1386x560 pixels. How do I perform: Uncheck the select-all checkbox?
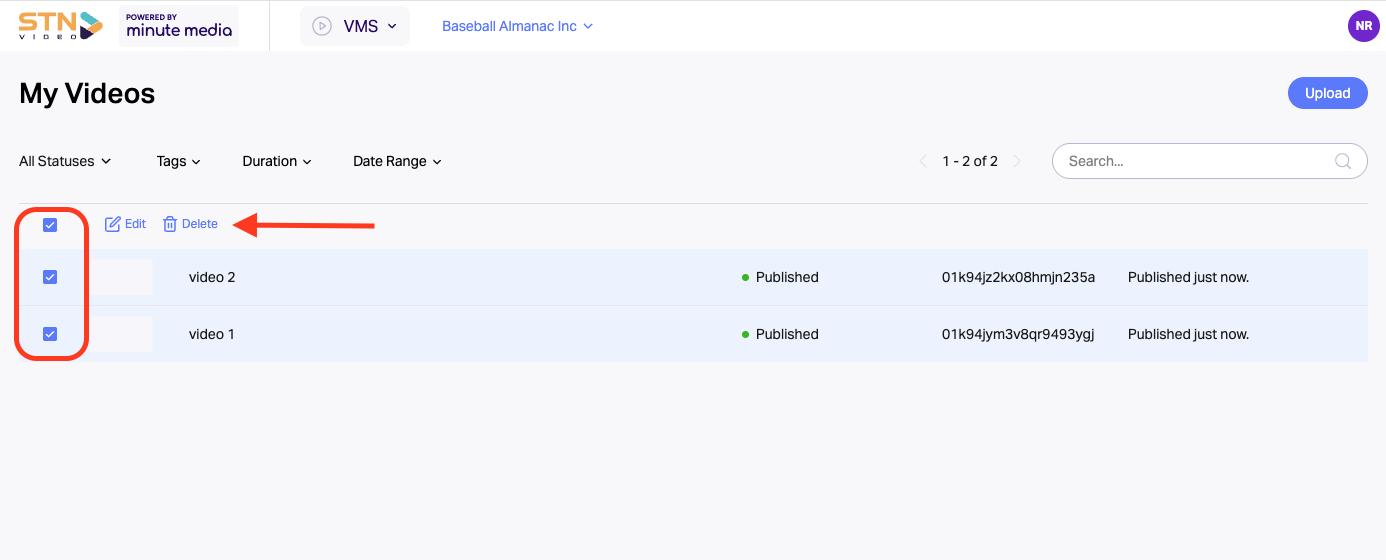50,225
